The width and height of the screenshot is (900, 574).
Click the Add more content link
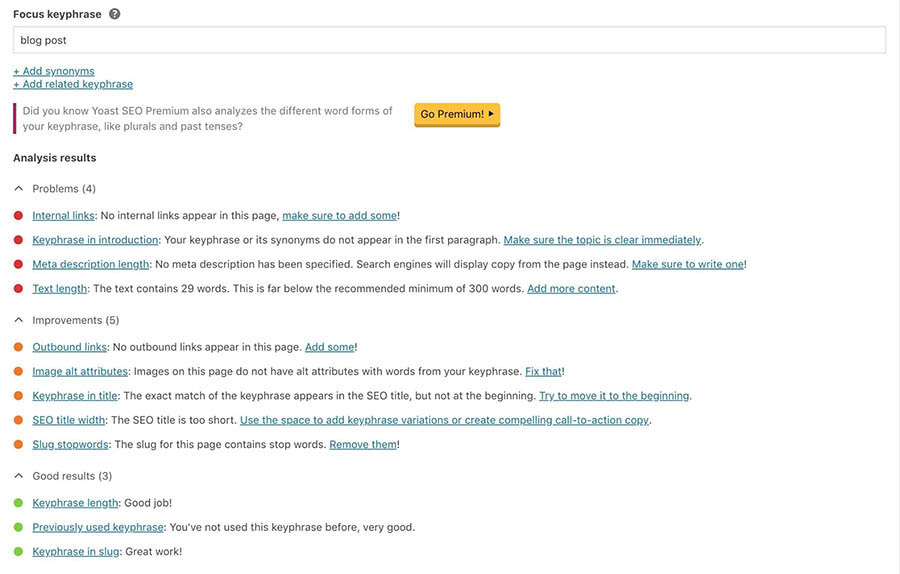pos(572,289)
